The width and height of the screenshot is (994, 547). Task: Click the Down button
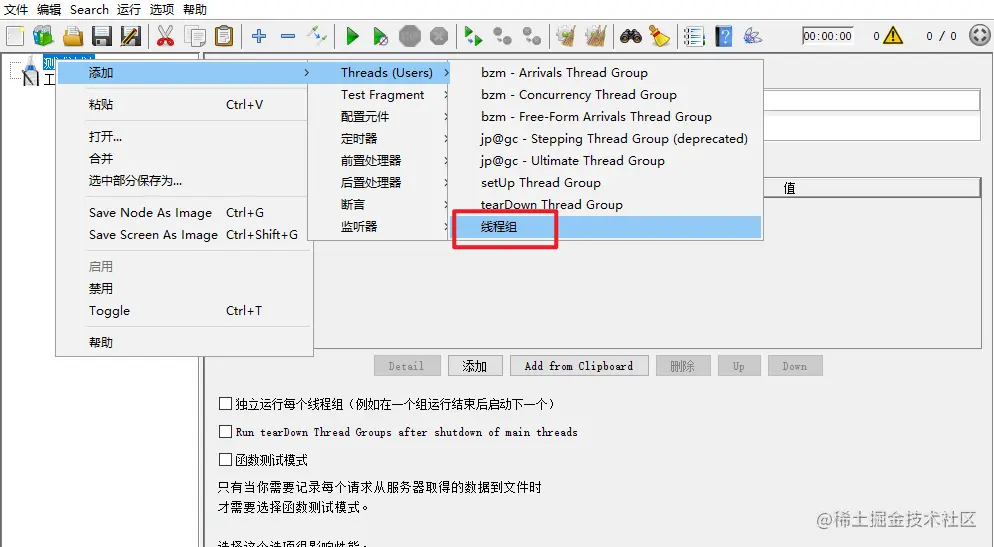pos(795,366)
